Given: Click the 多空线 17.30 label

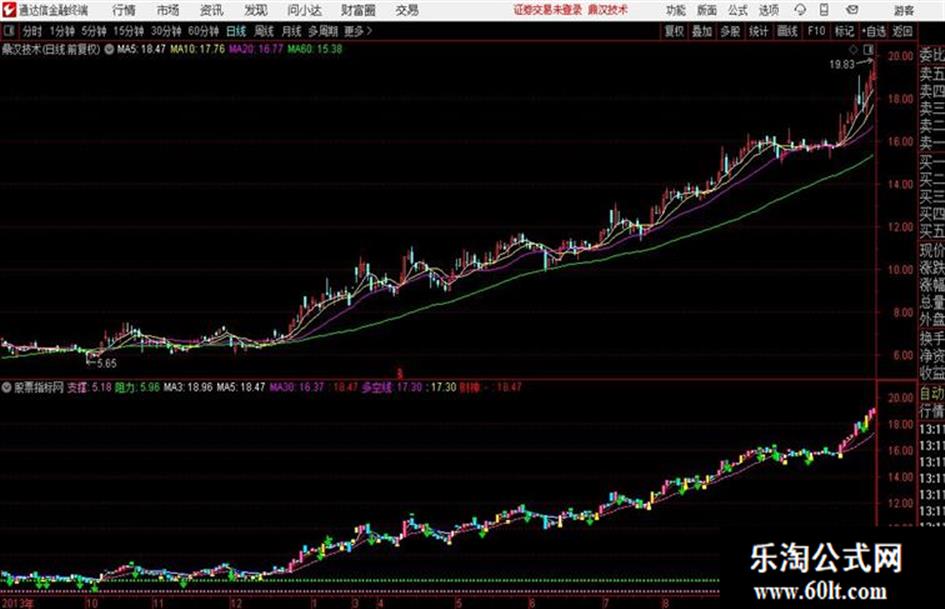Looking at the screenshot, I should pos(392,387).
